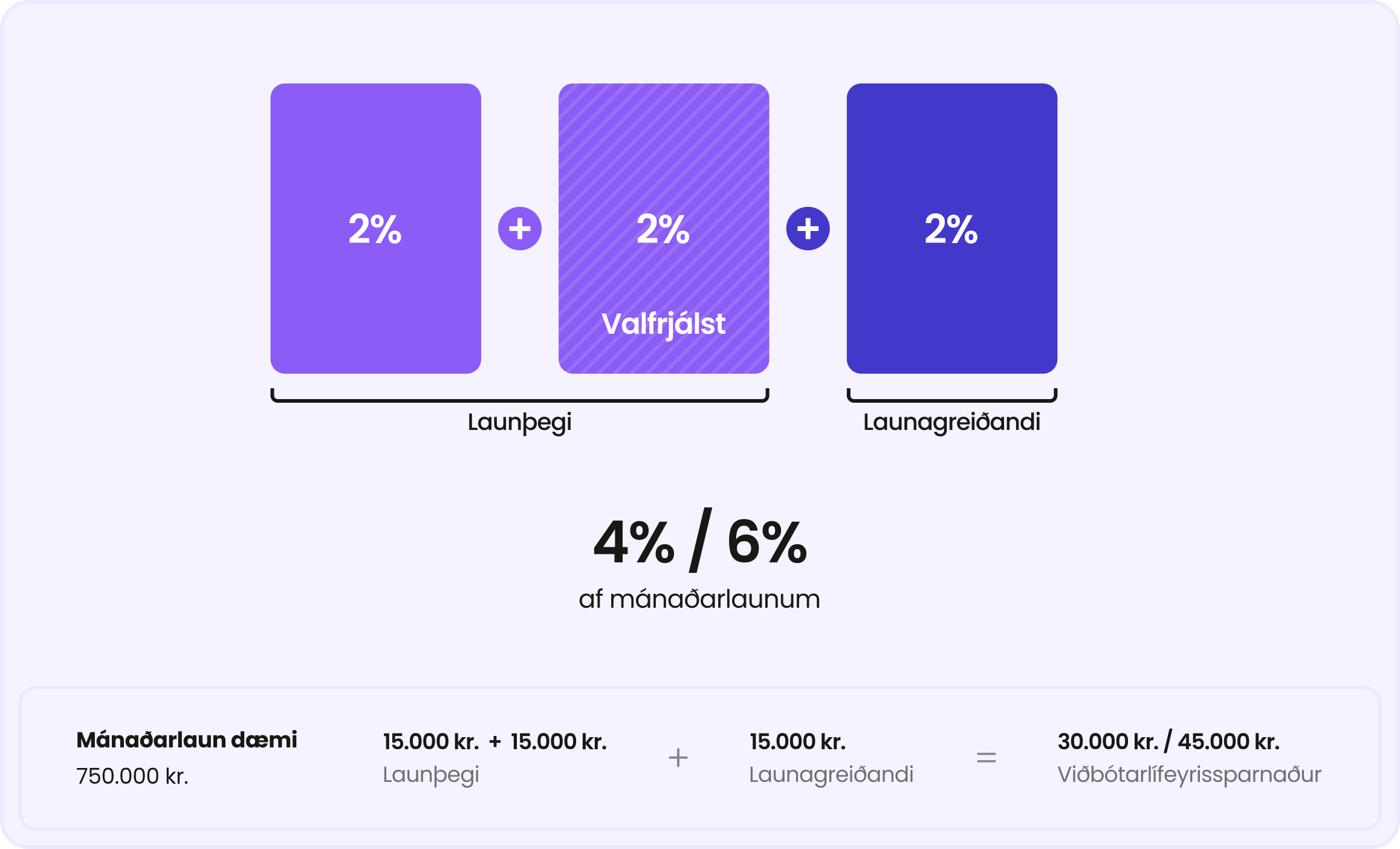The width and height of the screenshot is (1400, 849).
Task: Click the "30.000 kr. / 45.000 kr." total
Action: (1168, 741)
